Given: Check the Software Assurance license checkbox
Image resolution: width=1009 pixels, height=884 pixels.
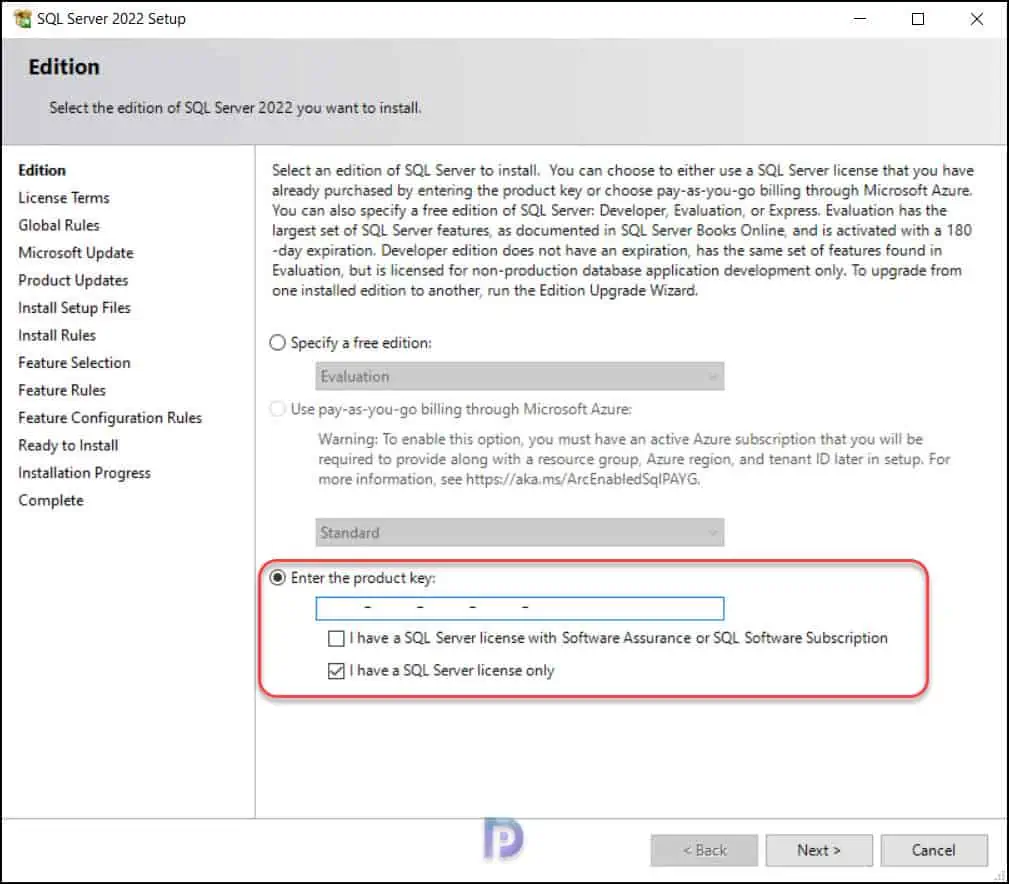Looking at the screenshot, I should [x=336, y=638].
